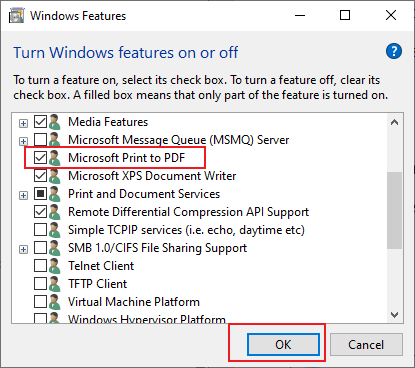Click the icon beside Remote Differential Compression API Support
Image resolution: width=415 pixels, height=368 pixels.
coord(54,212)
